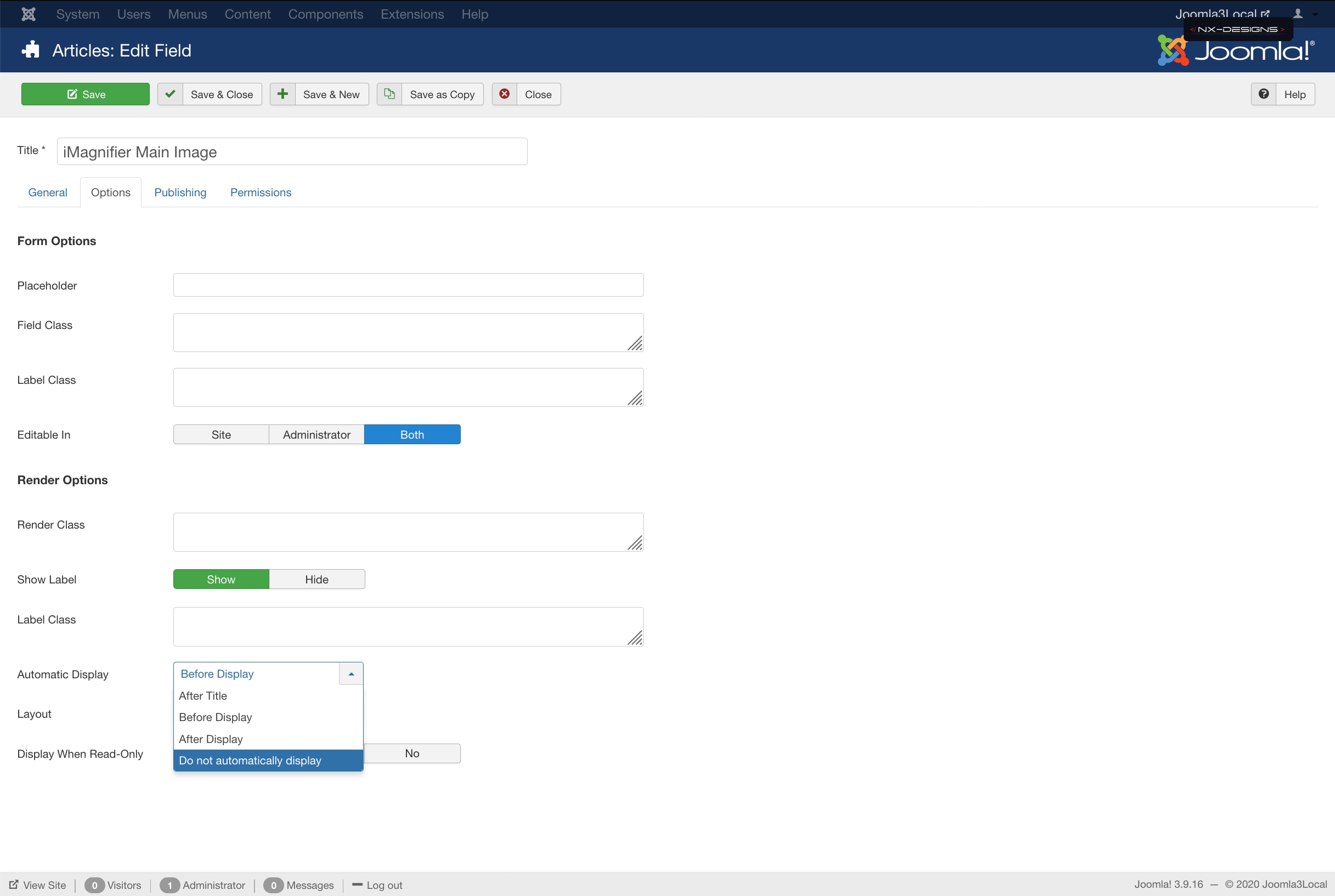Click the plus icon for Save & New
This screenshot has width=1335, height=896.
point(283,94)
